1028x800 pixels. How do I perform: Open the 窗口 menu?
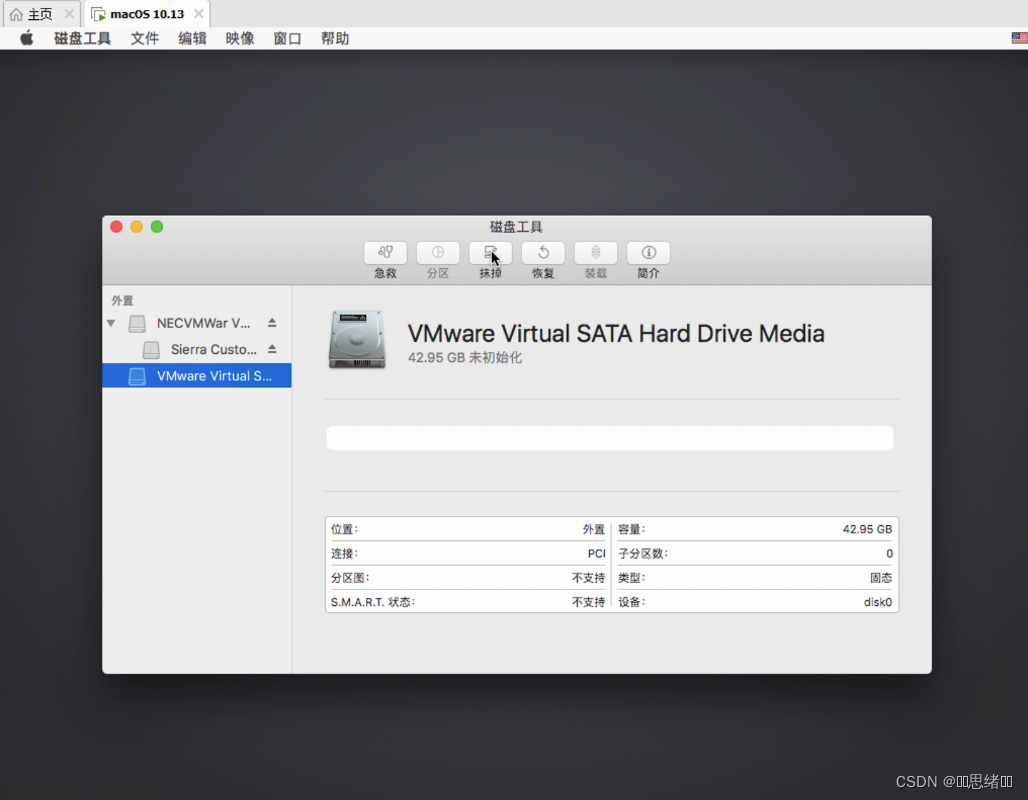287,38
